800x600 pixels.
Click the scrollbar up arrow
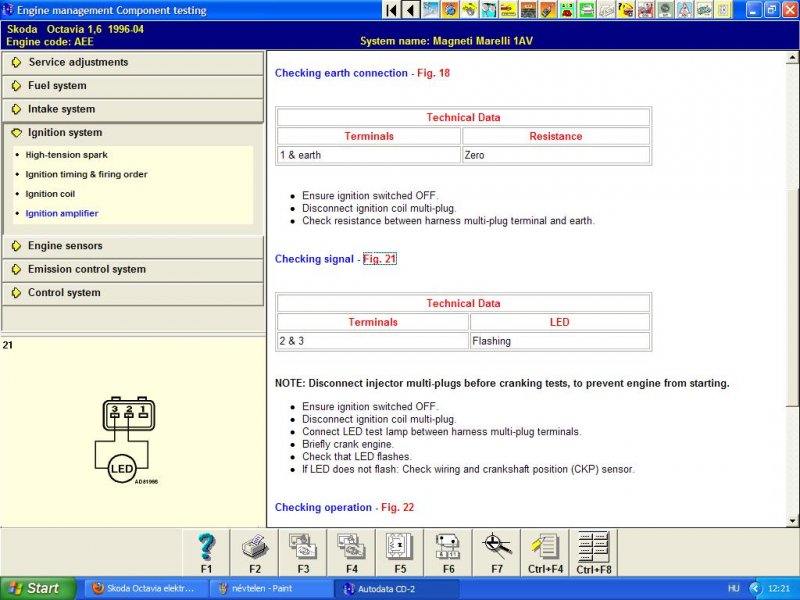coord(793,57)
